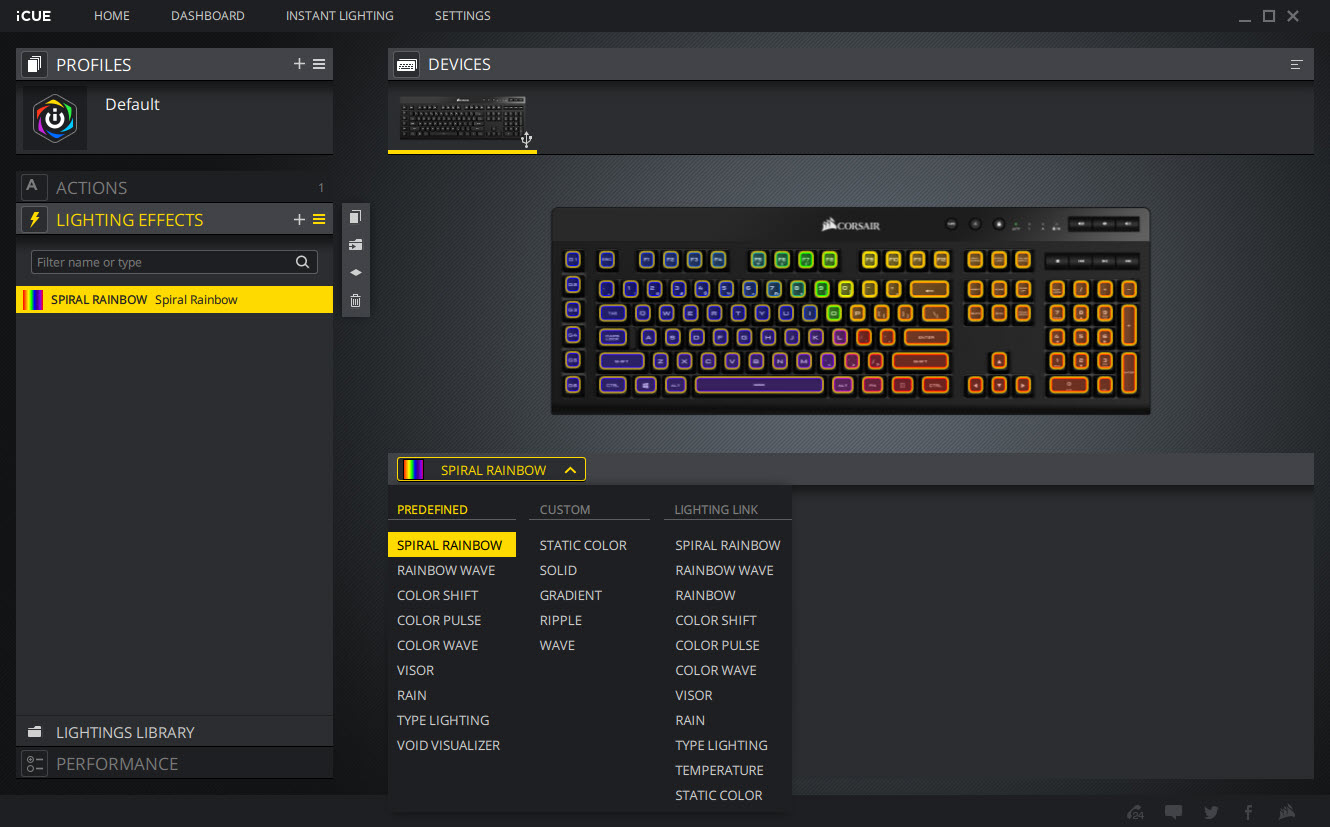Select the spacebar key on keyboard preview
Image resolution: width=1330 pixels, height=827 pixels.
click(x=760, y=384)
